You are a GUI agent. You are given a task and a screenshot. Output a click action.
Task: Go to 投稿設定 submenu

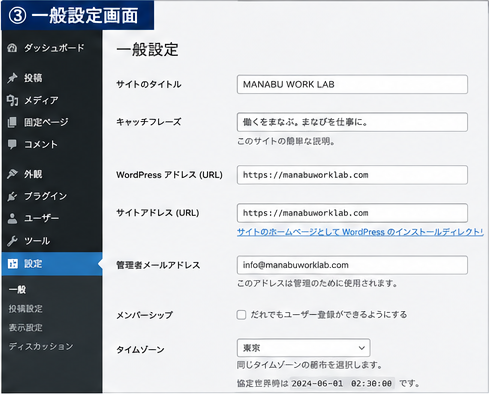pos(26,309)
